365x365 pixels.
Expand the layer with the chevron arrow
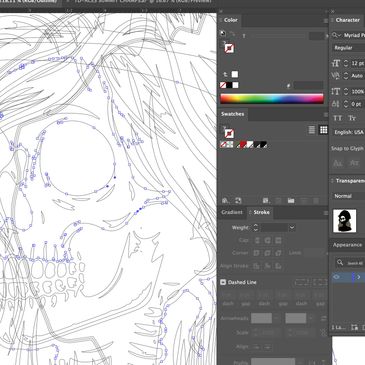coord(359,277)
